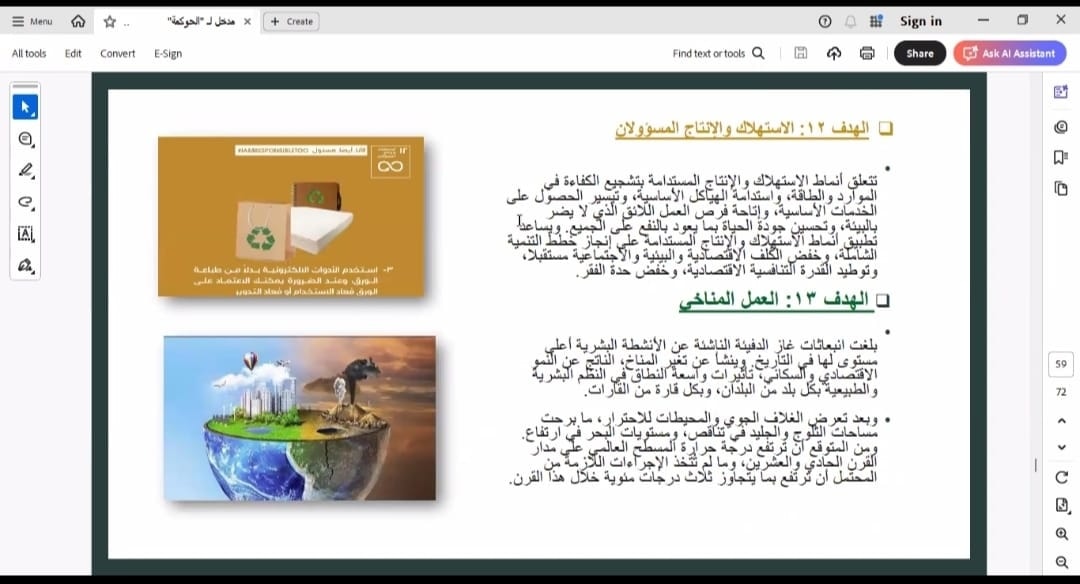This screenshot has width=1080, height=584.
Task: Go to previous page with up chevron
Action: pyautogui.click(x=1061, y=420)
